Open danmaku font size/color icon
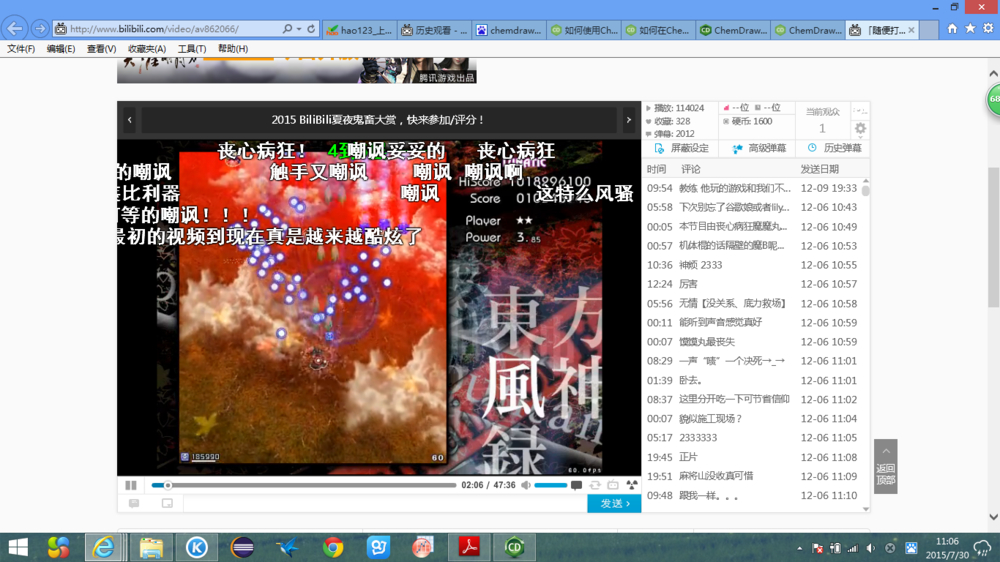The width and height of the screenshot is (1000, 562). tap(167, 503)
